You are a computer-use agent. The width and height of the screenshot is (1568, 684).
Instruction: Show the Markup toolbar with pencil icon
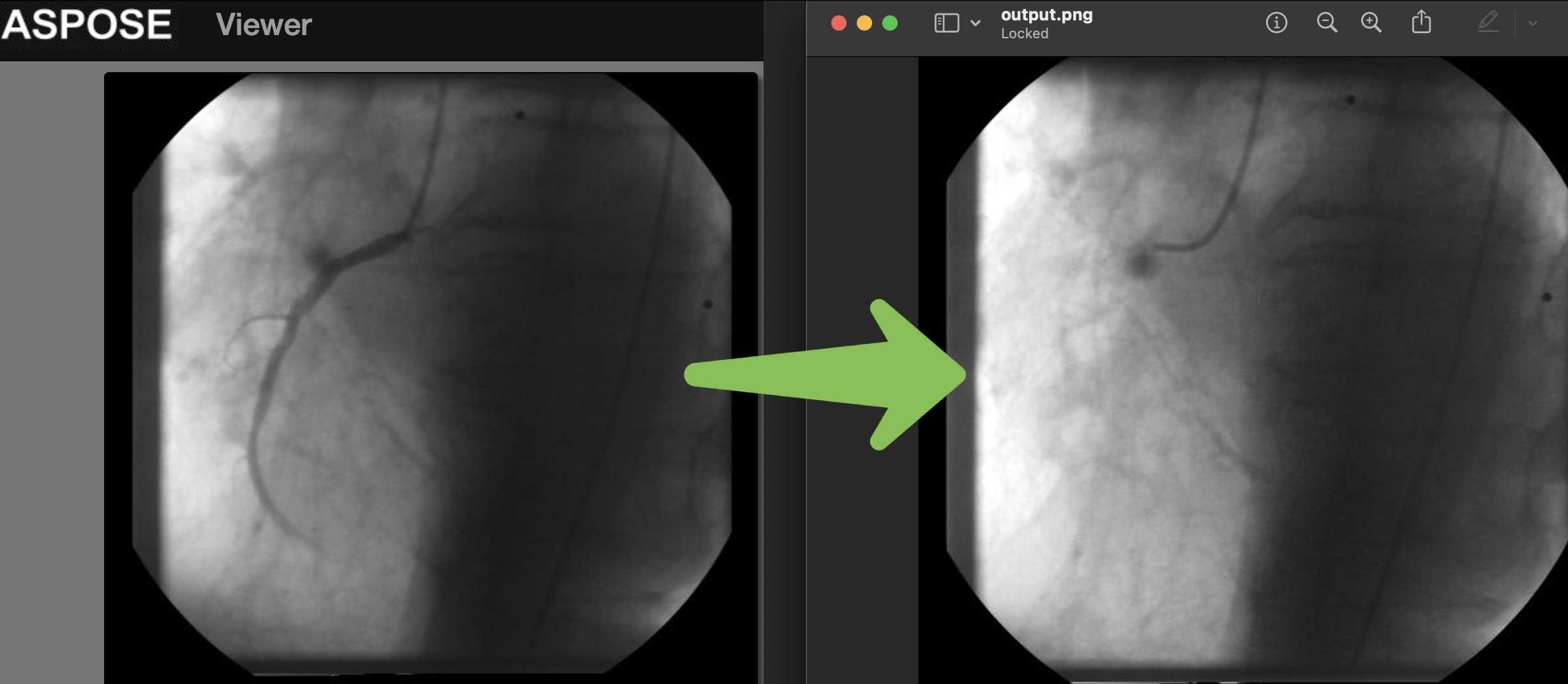tap(1488, 22)
